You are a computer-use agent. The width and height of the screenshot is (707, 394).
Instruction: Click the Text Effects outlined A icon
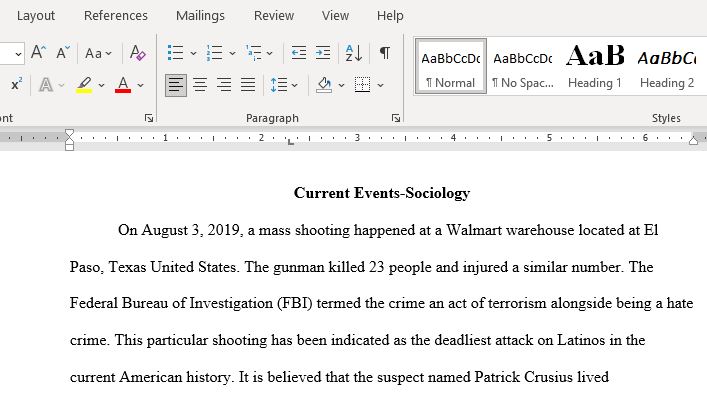click(46, 84)
